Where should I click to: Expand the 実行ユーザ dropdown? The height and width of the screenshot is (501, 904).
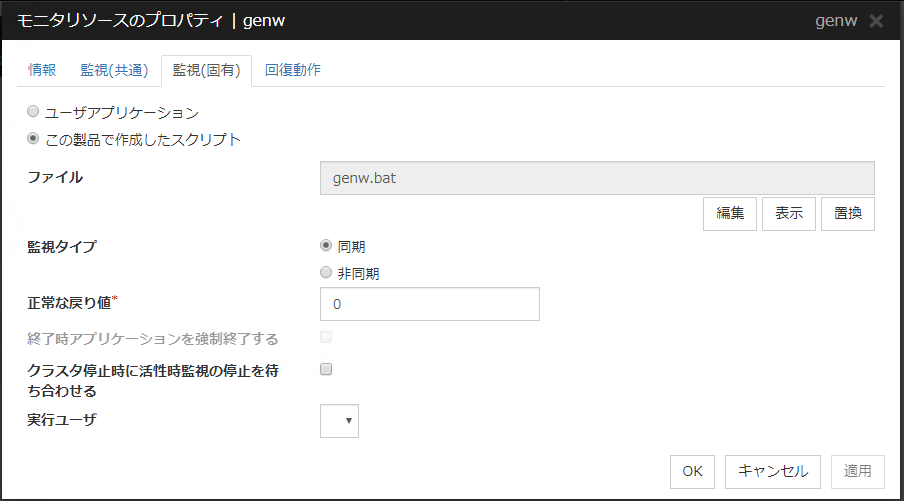pyautogui.click(x=339, y=421)
